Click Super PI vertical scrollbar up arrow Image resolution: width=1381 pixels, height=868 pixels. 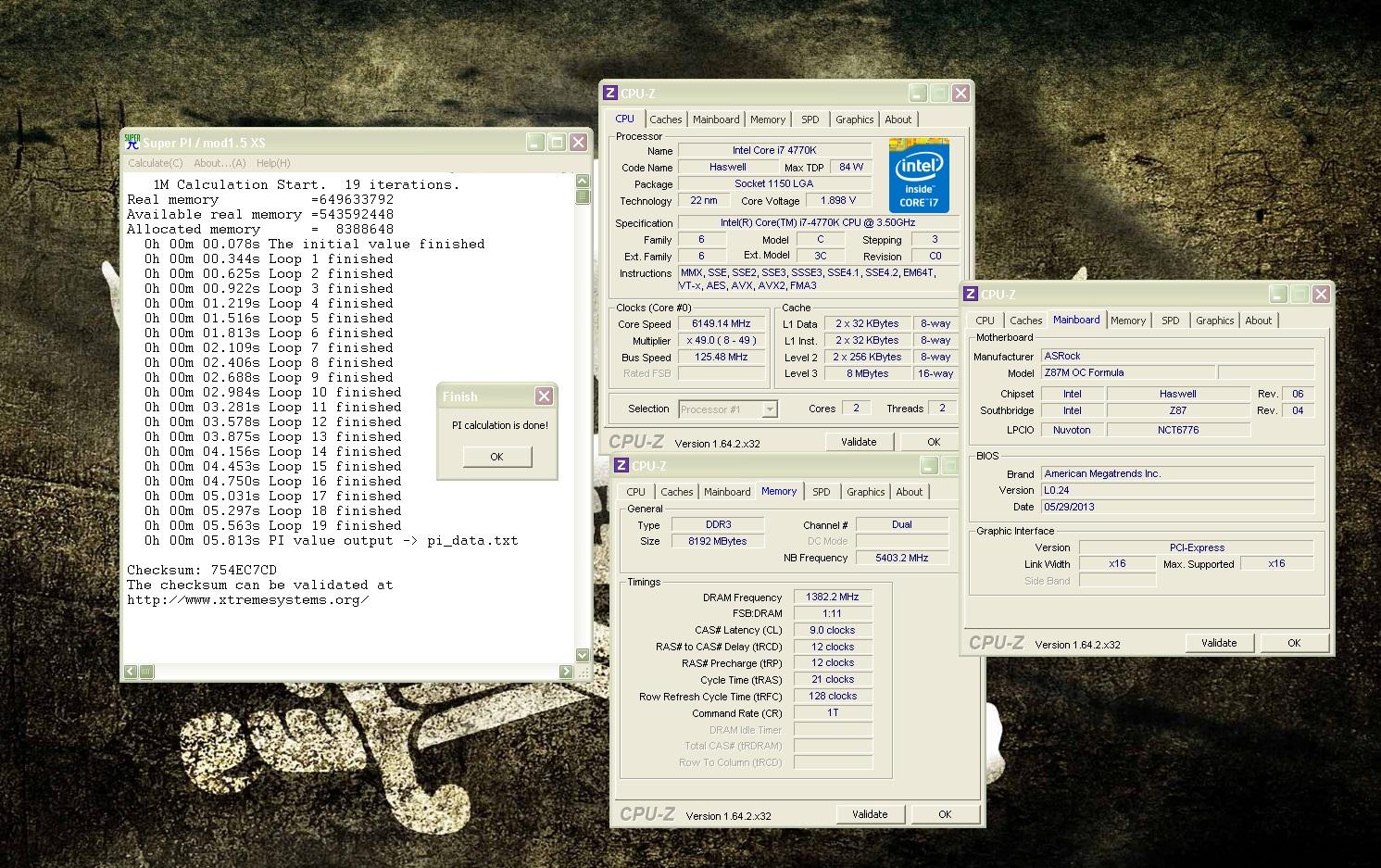583,182
